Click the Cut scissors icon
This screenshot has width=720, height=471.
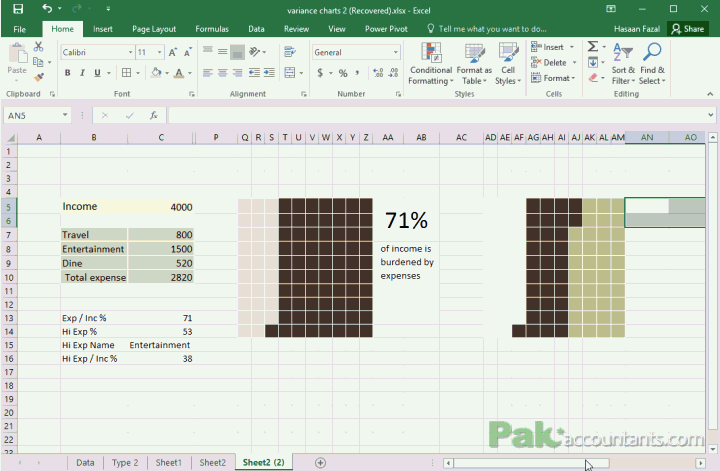39,46
